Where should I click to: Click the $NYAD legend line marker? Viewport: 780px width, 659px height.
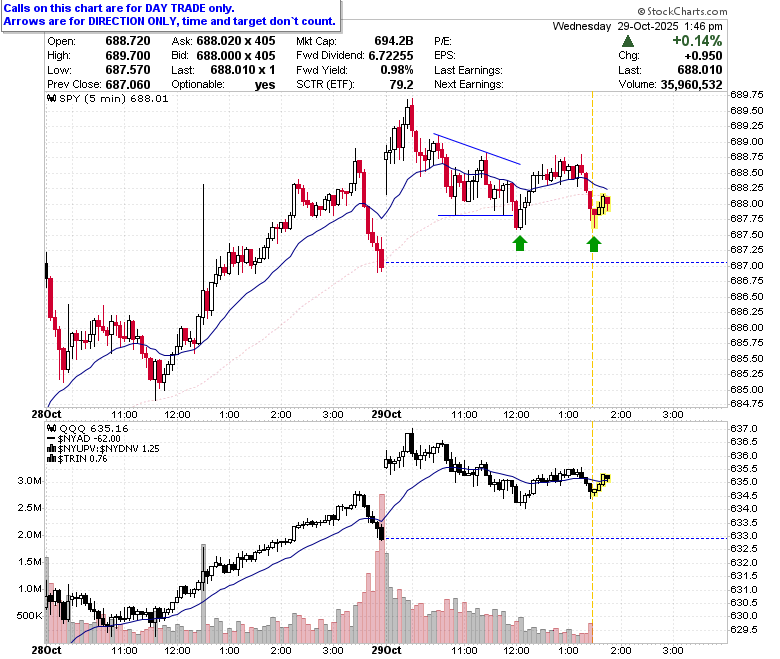click(52, 439)
